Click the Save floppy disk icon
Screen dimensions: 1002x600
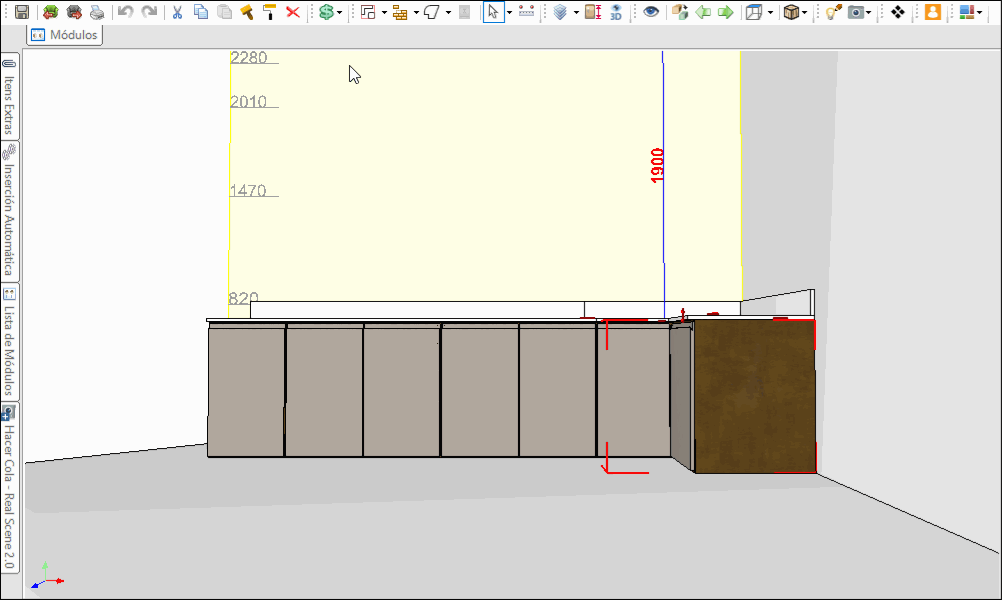point(22,12)
